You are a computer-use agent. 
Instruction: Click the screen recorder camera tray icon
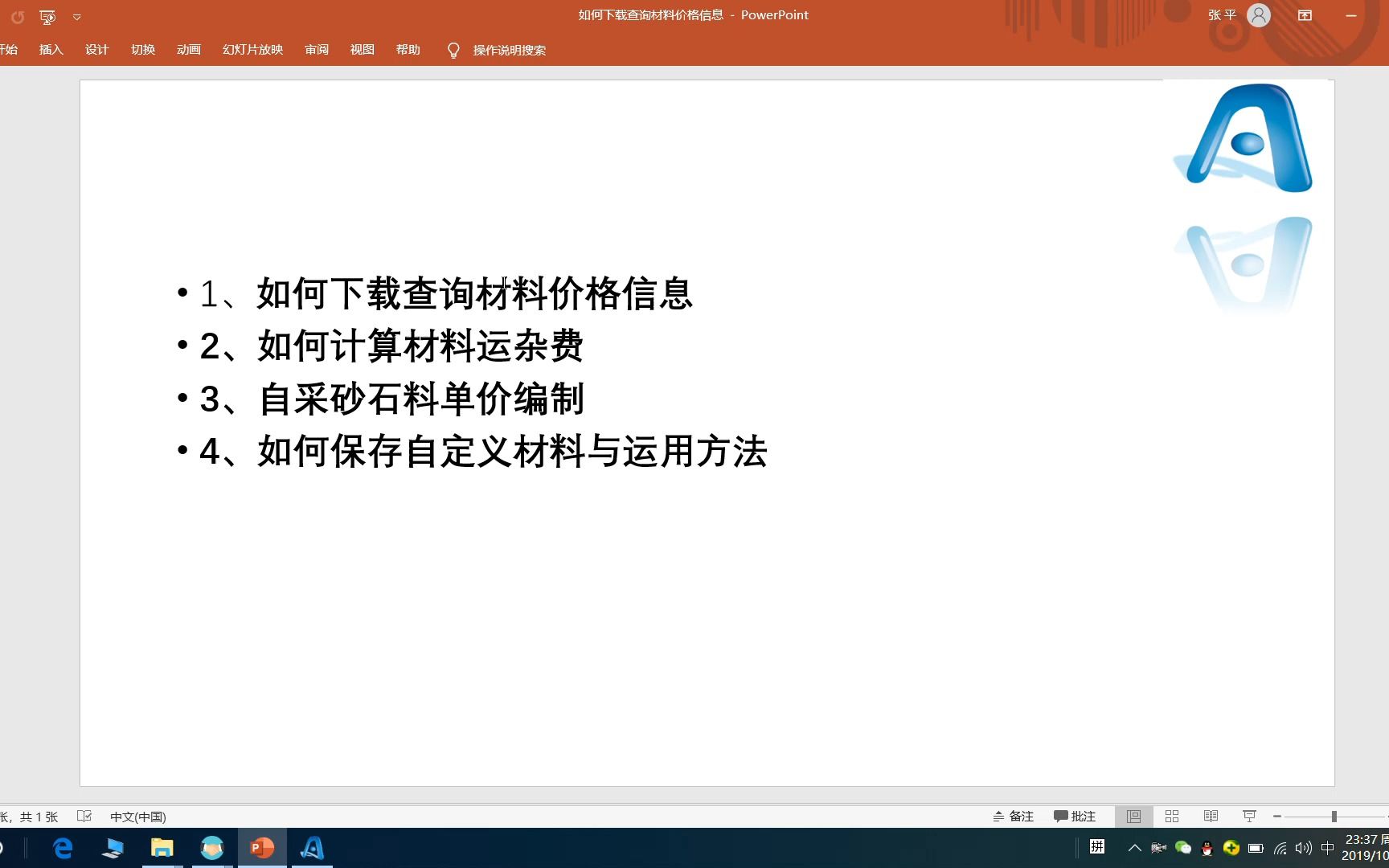click(x=1158, y=848)
